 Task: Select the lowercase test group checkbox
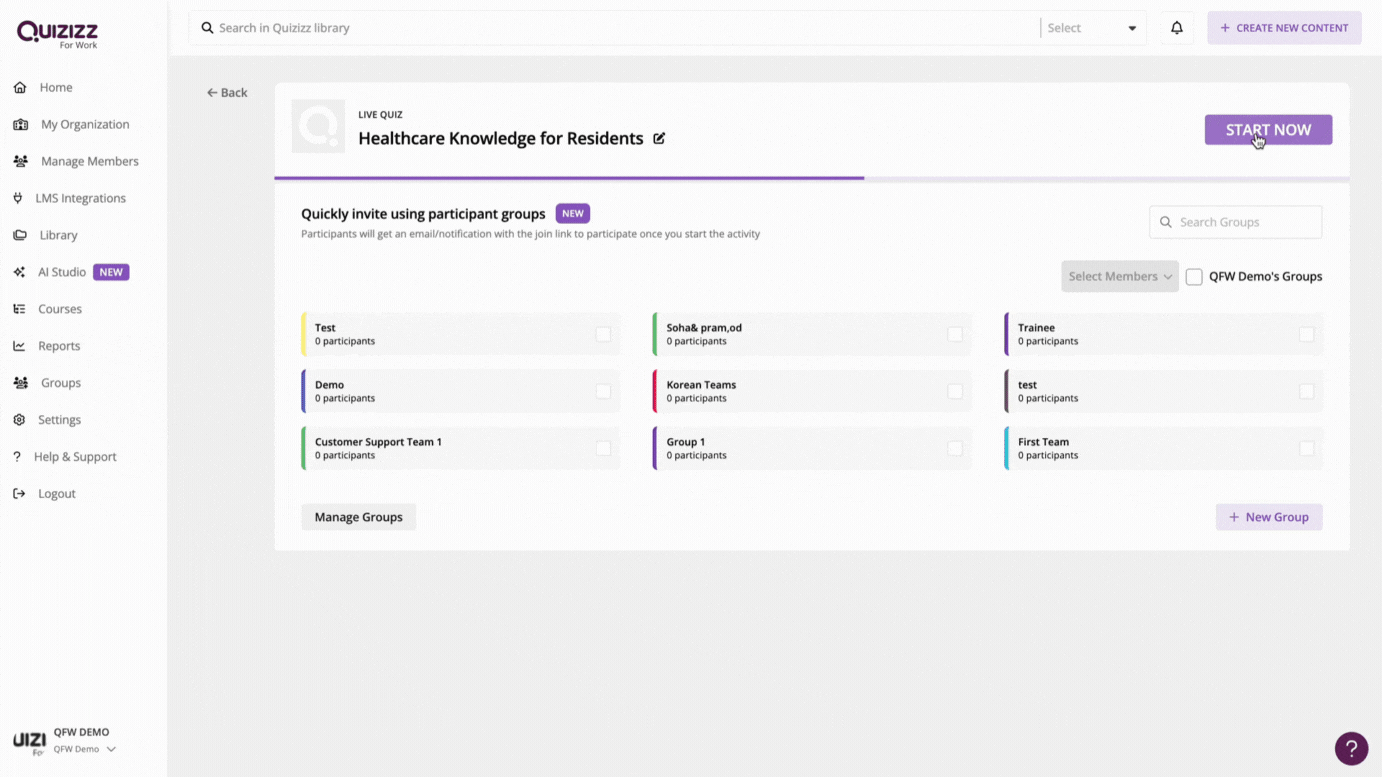click(1307, 391)
